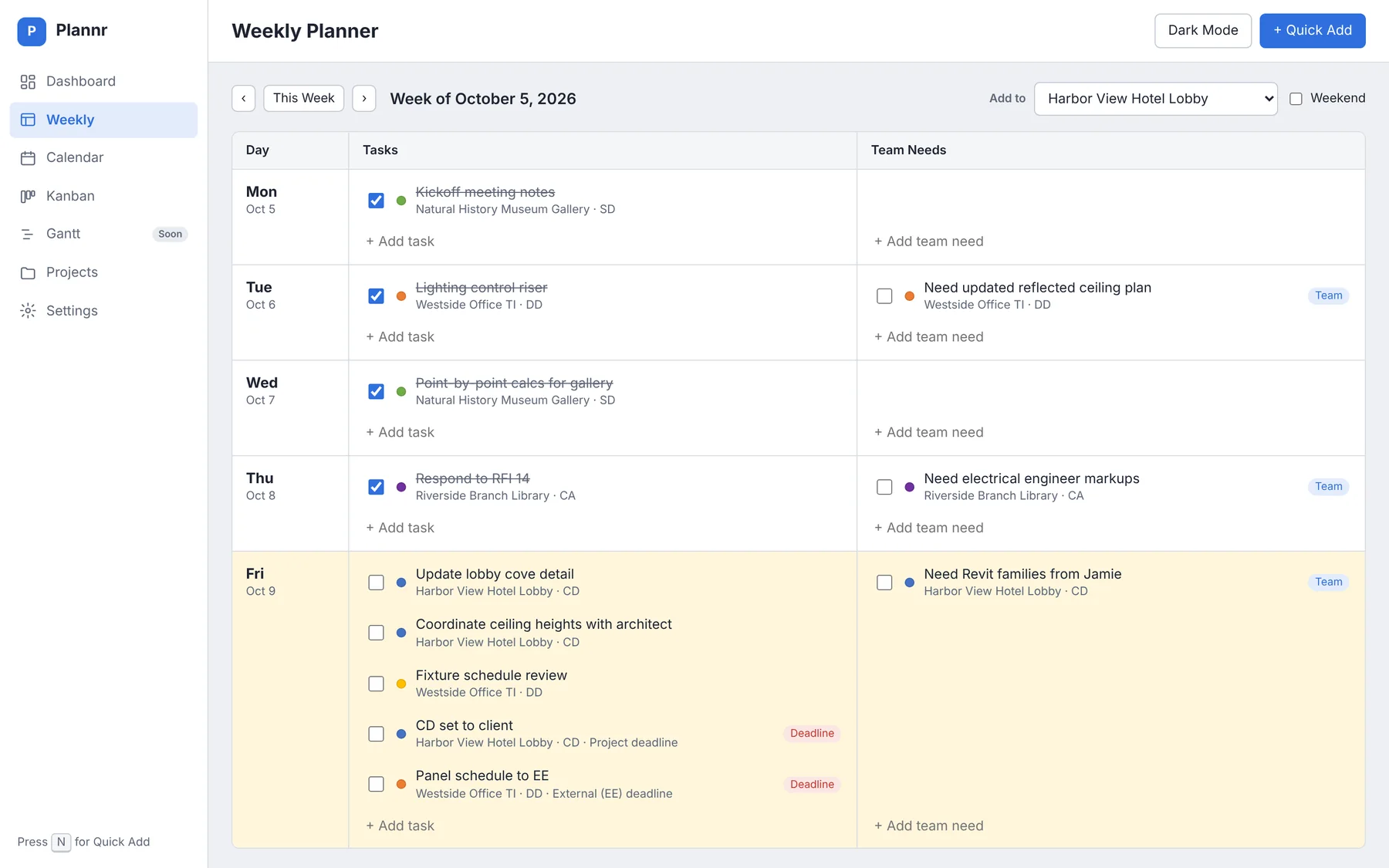Screen dimensions: 1389x868
Task: Open the Add to project dropdown
Action: [1156, 99]
